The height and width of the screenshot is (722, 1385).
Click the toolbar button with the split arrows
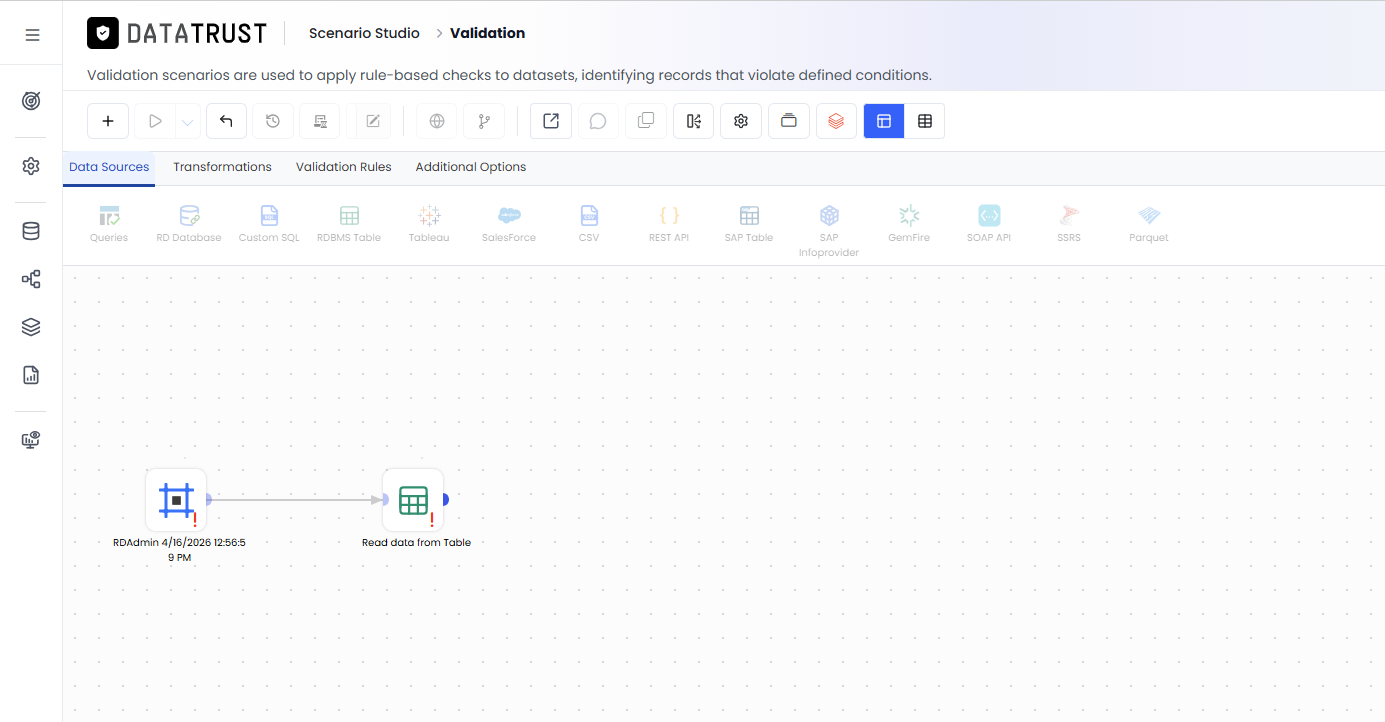[694, 121]
